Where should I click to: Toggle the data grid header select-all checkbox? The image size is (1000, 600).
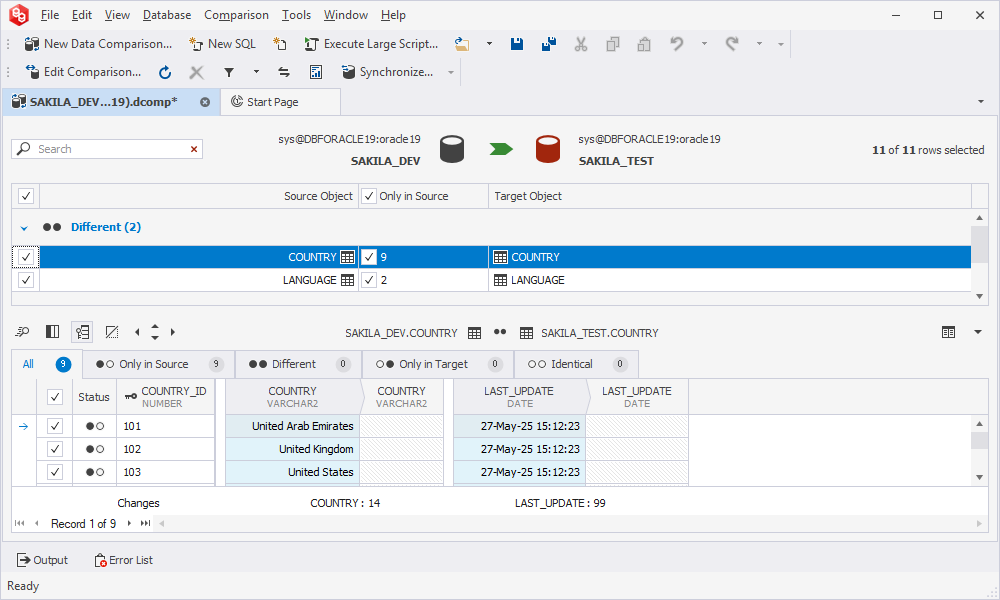[x=55, y=397]
